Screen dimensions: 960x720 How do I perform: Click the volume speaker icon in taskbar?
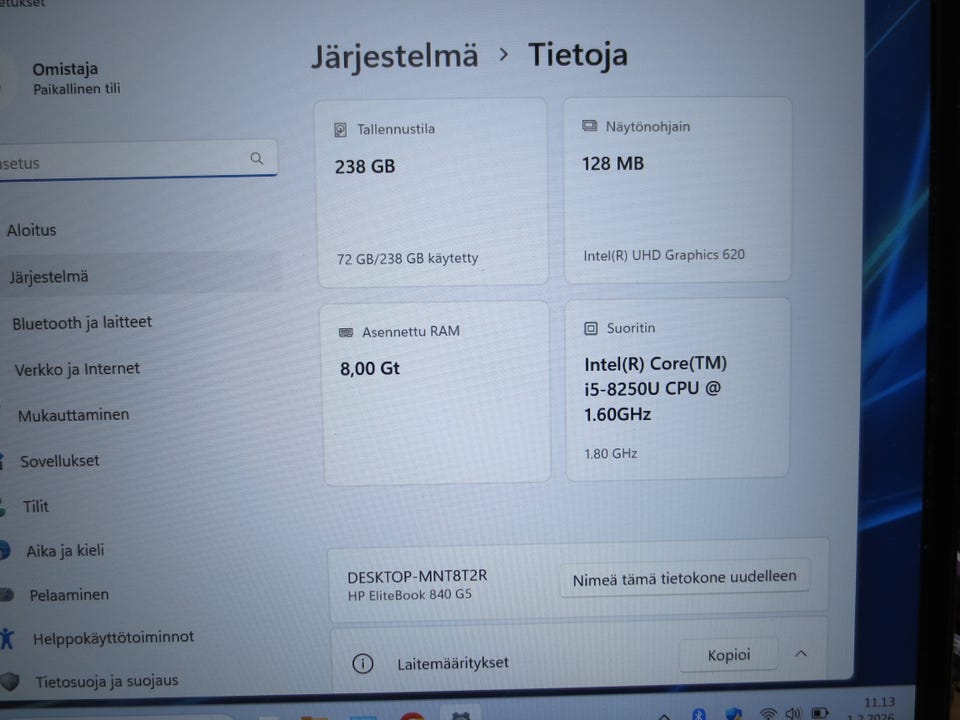[x=793, y=713]
